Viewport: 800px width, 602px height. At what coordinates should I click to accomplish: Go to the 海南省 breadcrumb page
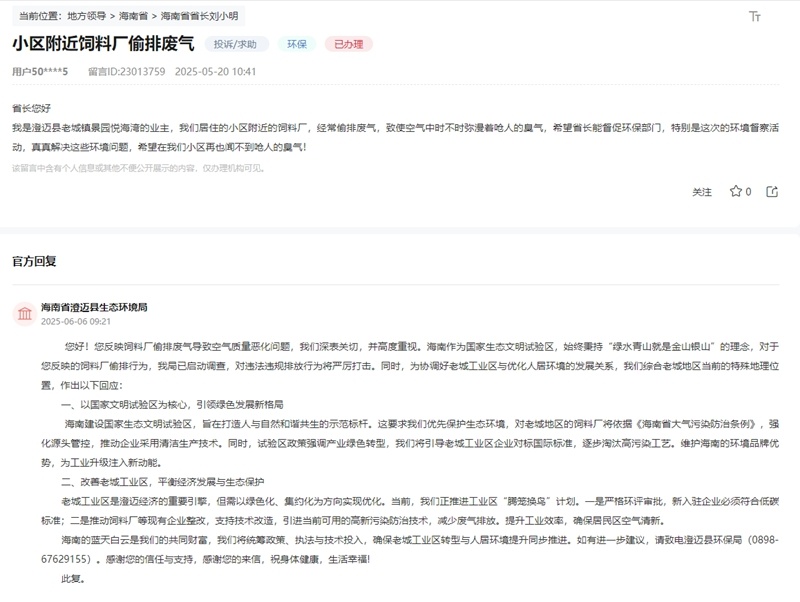(x=135, y=17)
